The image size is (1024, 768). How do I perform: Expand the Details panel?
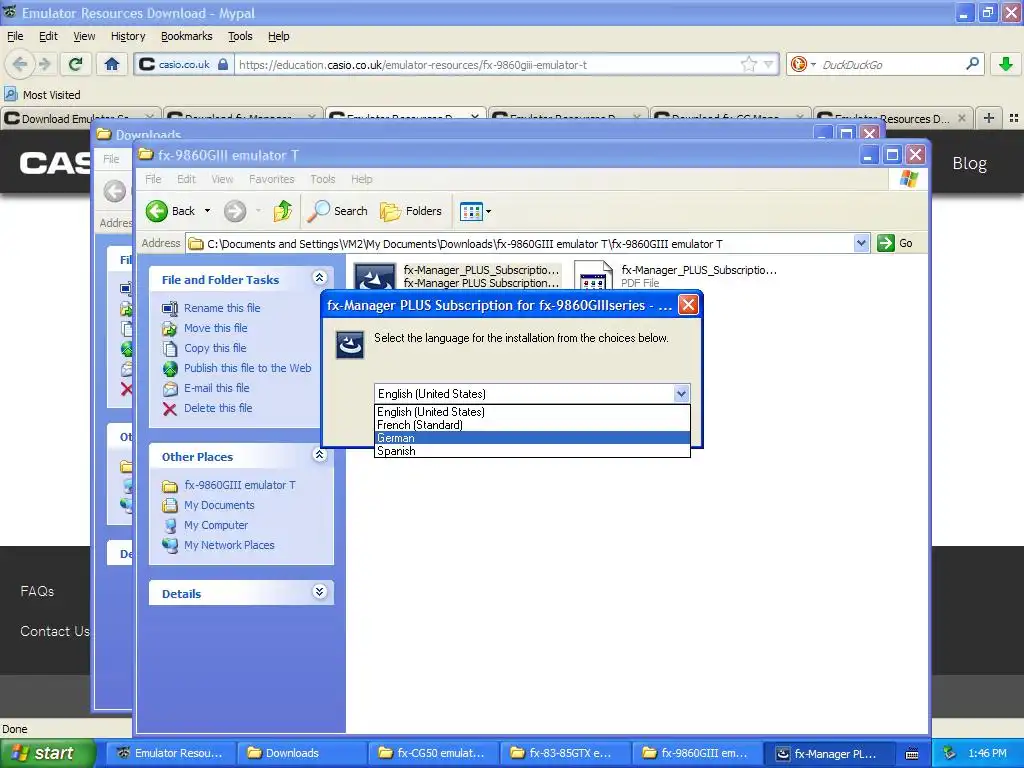(x=319, y=592)
